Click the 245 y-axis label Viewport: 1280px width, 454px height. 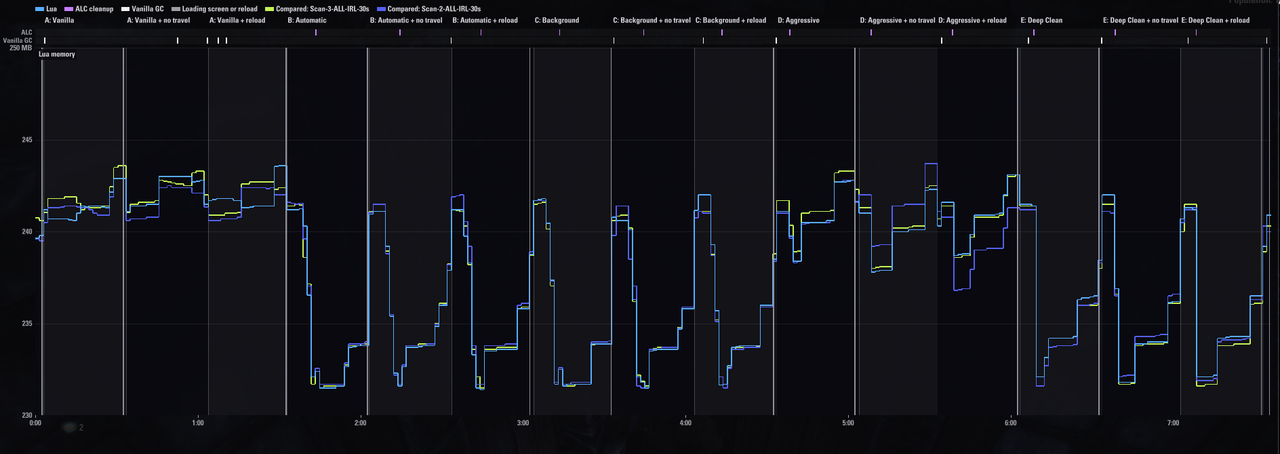click(26, 140)
